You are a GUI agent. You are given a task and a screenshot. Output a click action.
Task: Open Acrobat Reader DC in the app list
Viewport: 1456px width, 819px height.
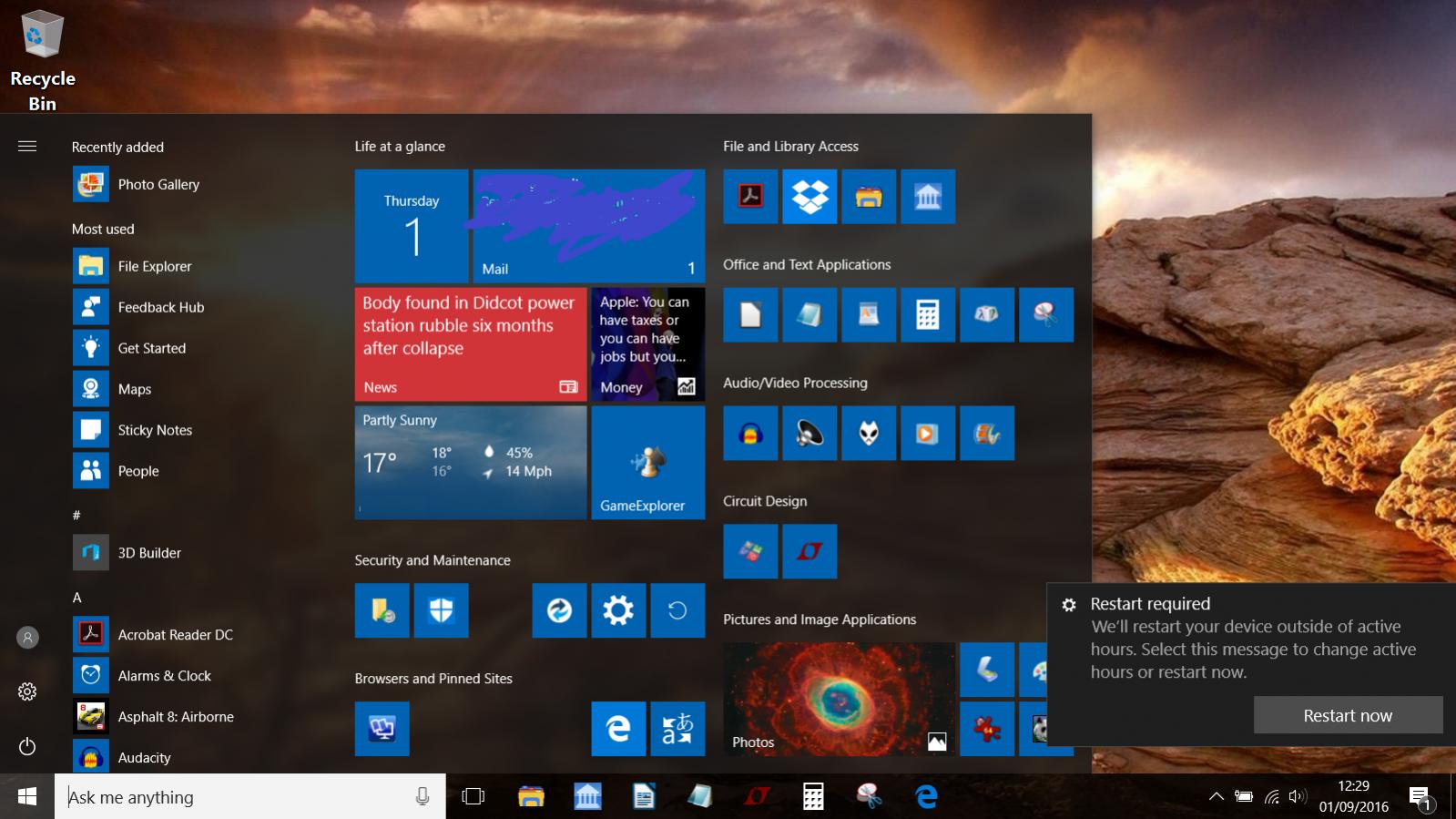(200, 635)
